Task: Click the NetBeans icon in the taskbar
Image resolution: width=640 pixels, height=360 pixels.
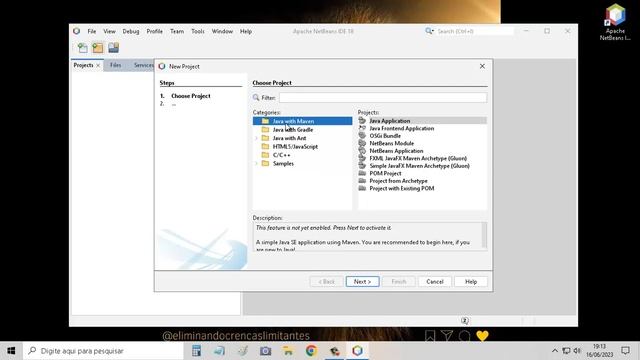Action: tap(358, 351)
